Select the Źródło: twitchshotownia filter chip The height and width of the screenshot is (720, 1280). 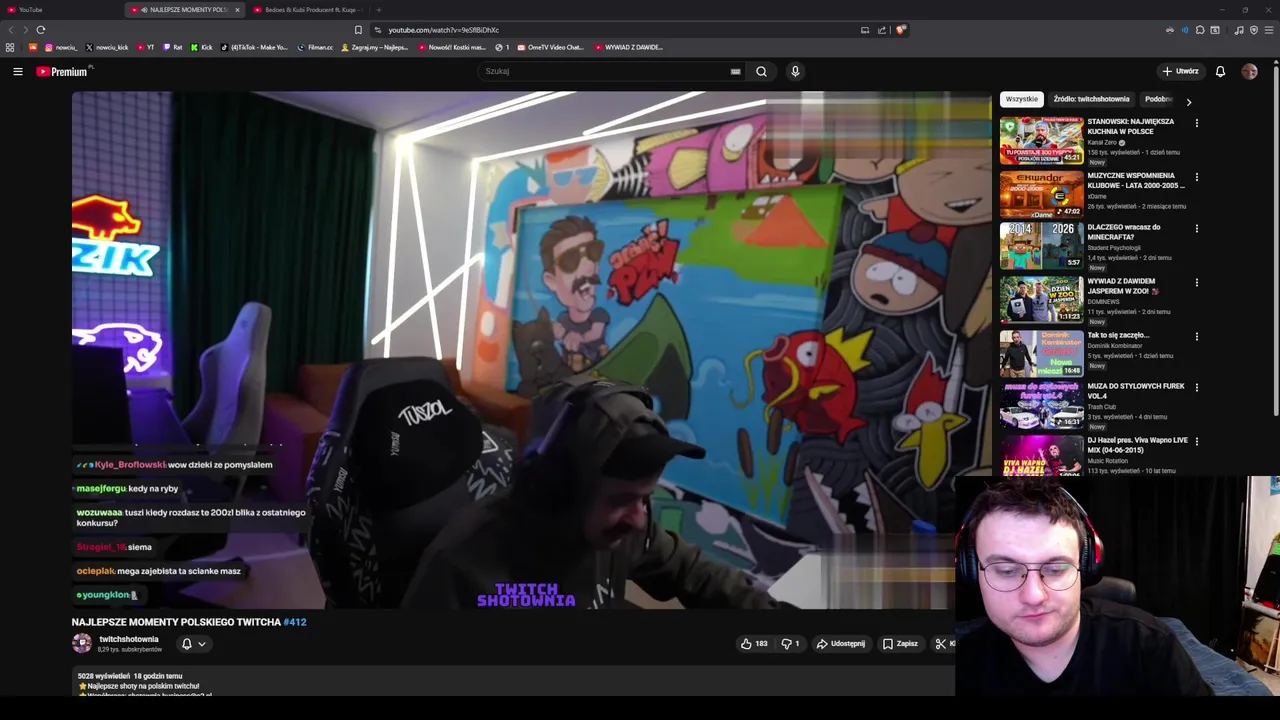click(x=1091, y=99)
